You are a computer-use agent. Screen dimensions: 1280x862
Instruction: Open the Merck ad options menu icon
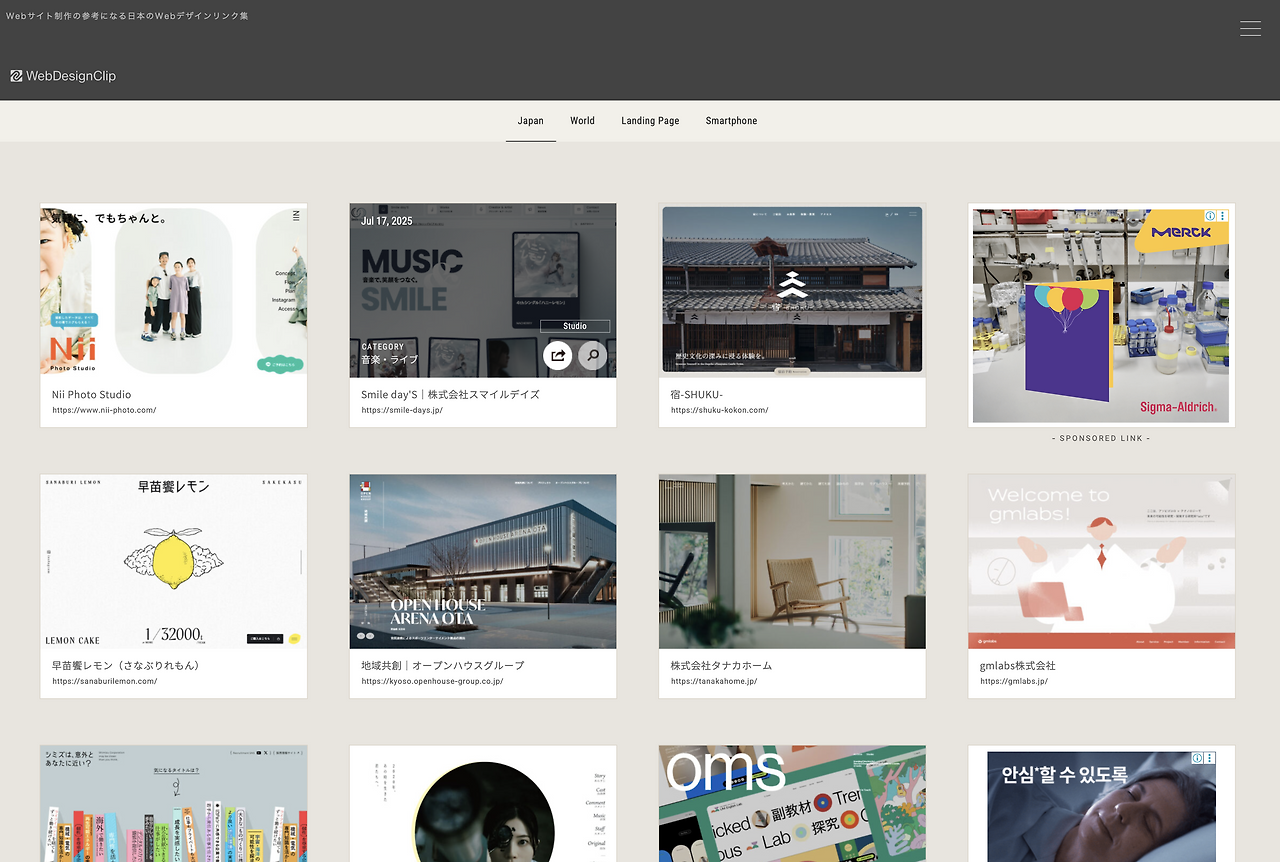click(x=1223, y=216)
